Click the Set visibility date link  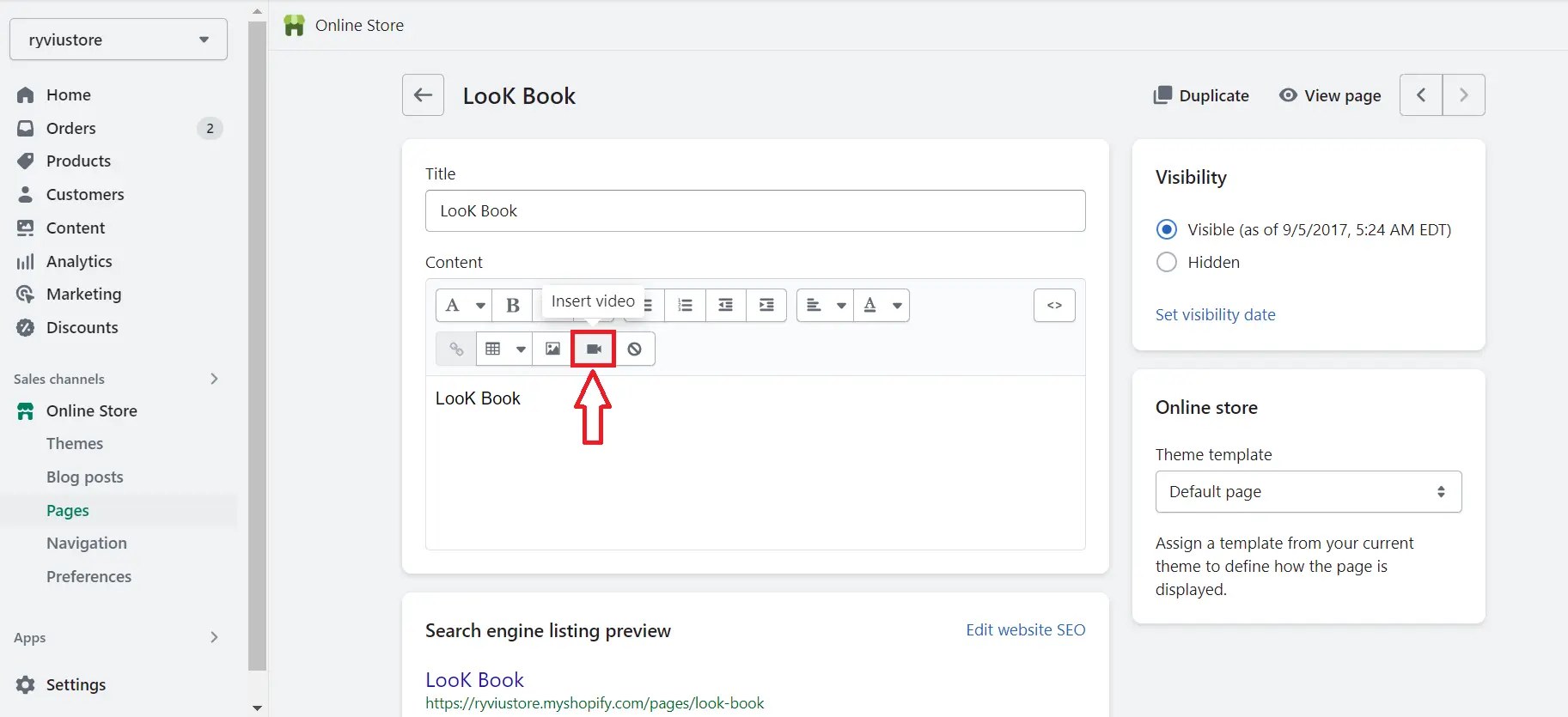[x=1215, y=315]
